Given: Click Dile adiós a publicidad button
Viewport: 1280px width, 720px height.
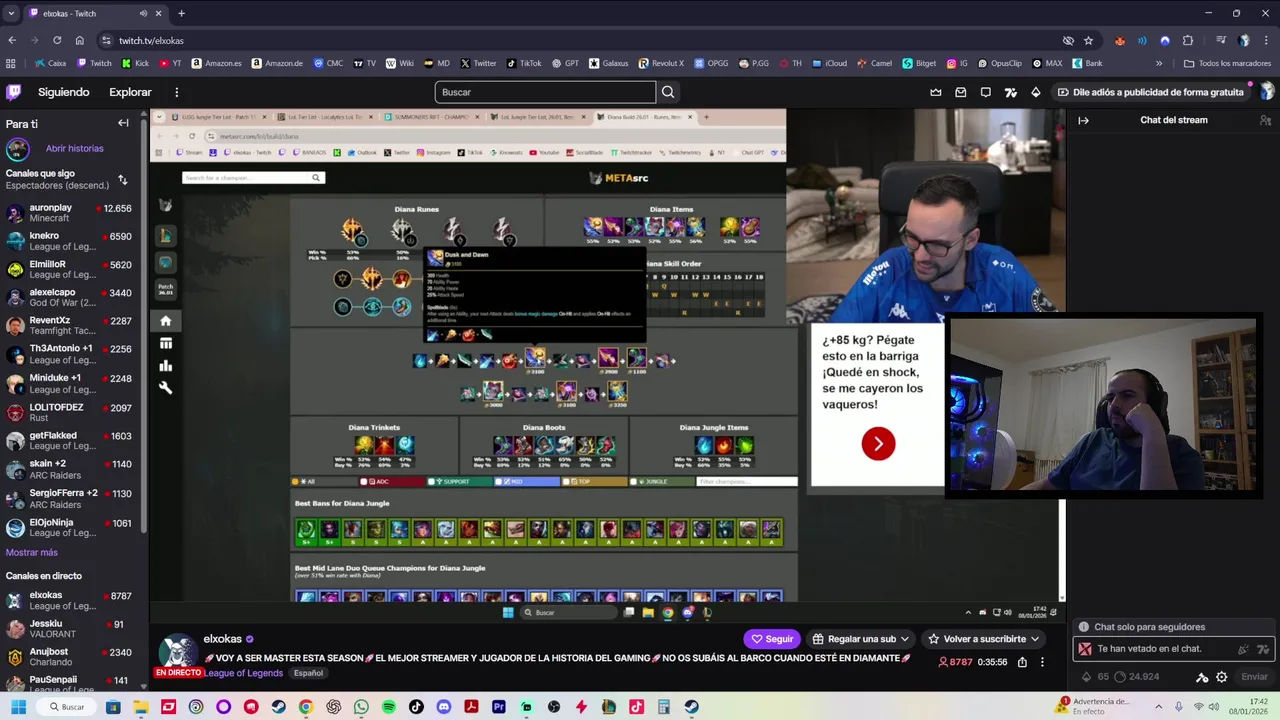Looking at the screenshot, I should pyautogui.click(x=1151, y=92).
